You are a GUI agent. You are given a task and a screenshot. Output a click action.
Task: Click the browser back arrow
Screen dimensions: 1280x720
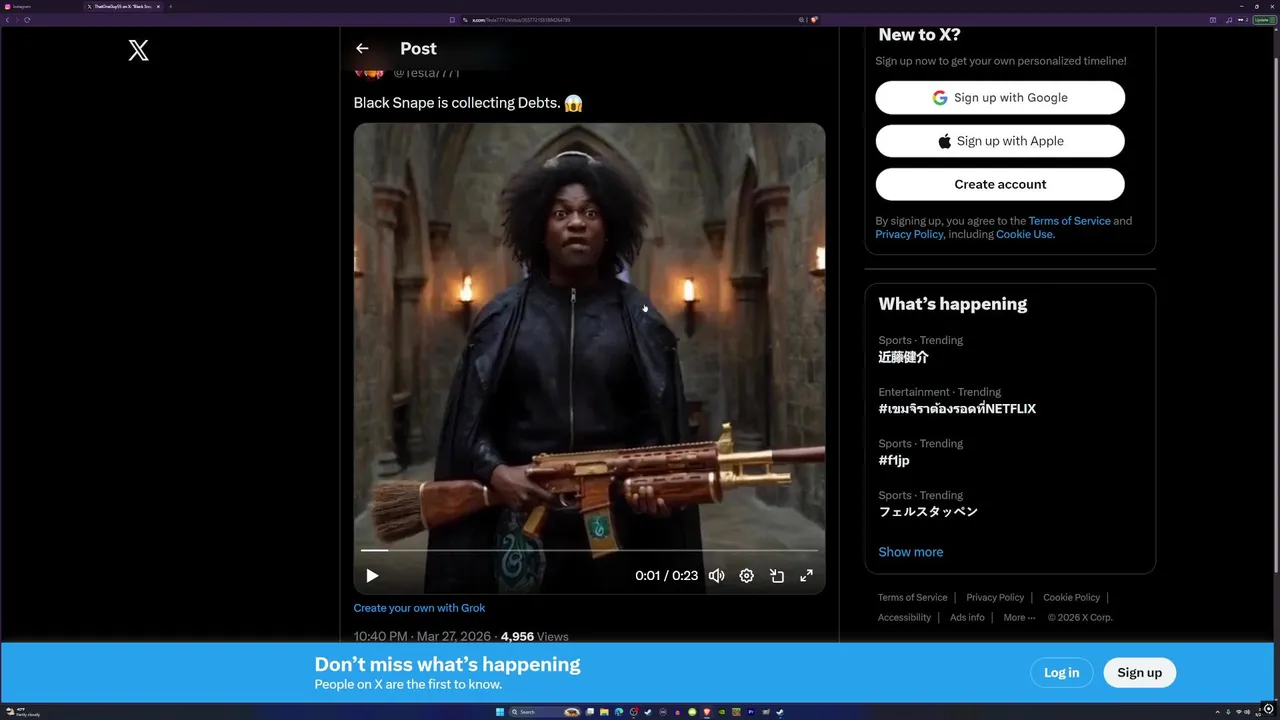[x=7, y=20]
